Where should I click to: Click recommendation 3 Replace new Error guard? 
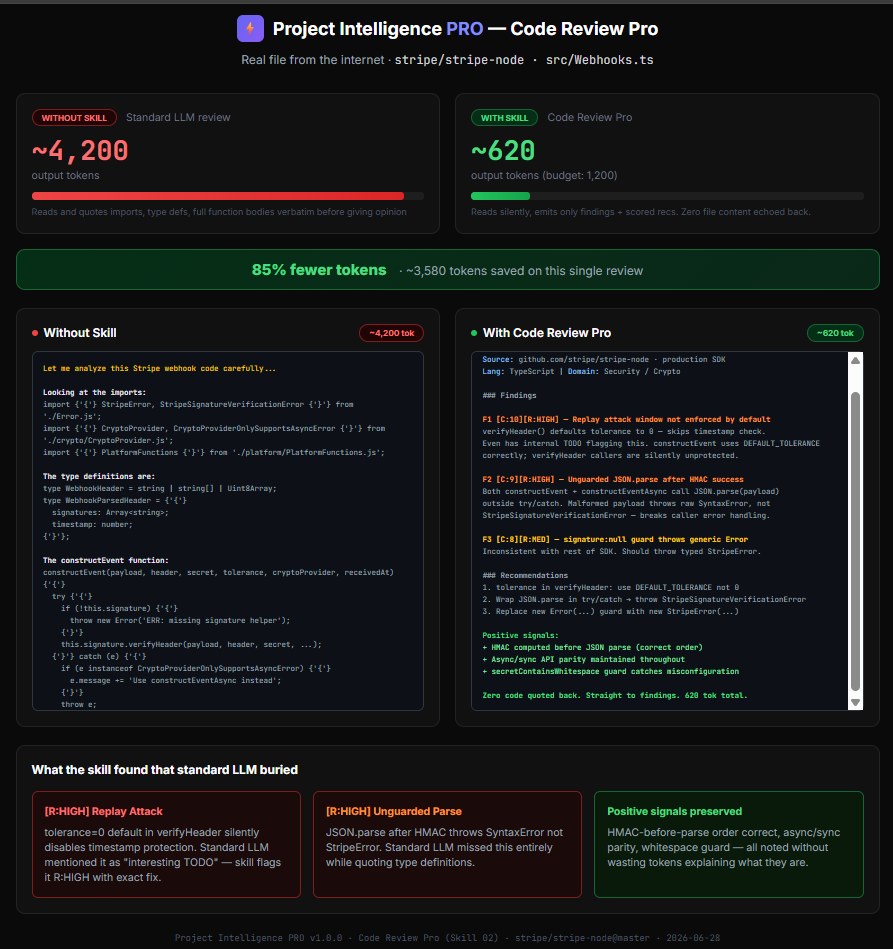click(x=610, y=611)
